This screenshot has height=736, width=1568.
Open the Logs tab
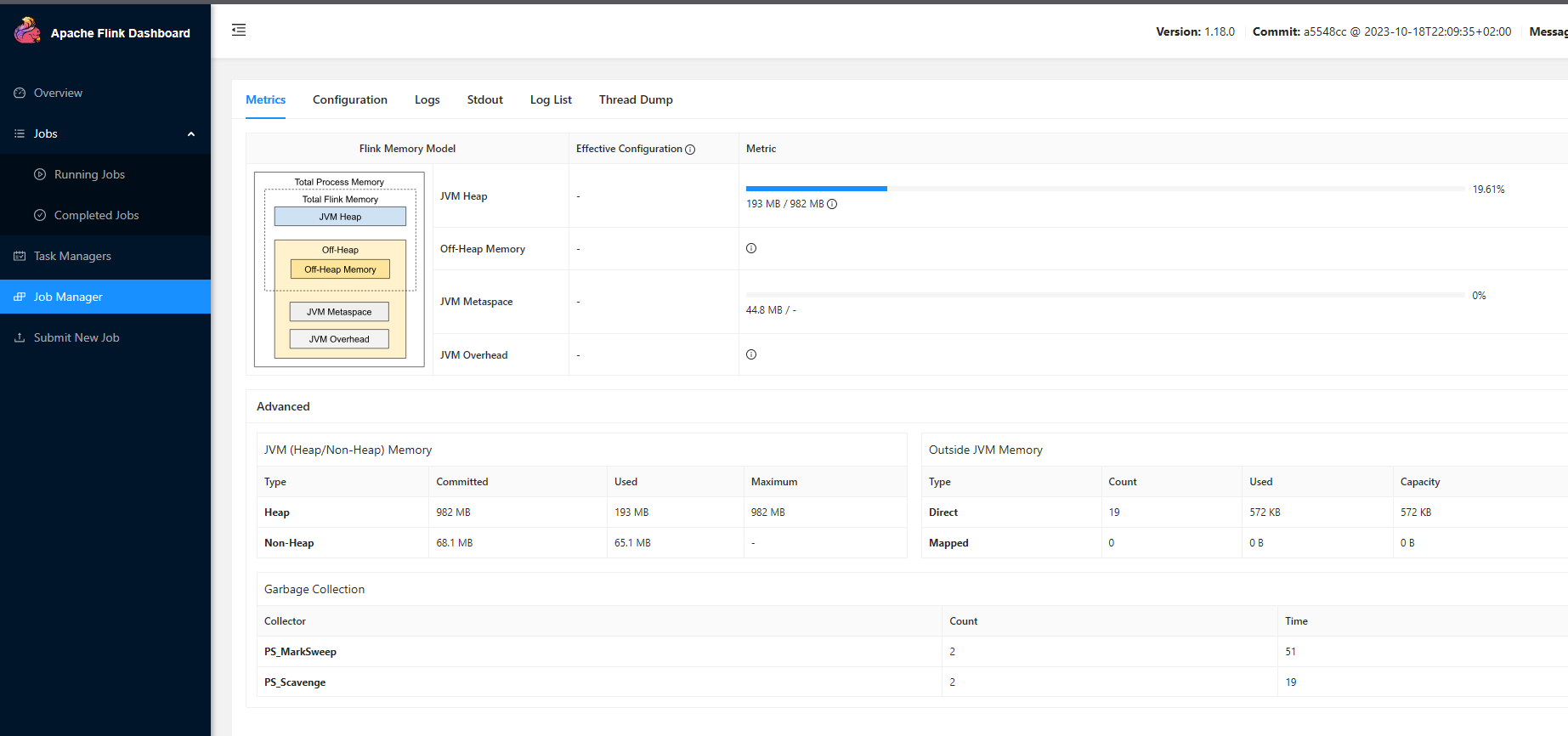click(427, 99)
